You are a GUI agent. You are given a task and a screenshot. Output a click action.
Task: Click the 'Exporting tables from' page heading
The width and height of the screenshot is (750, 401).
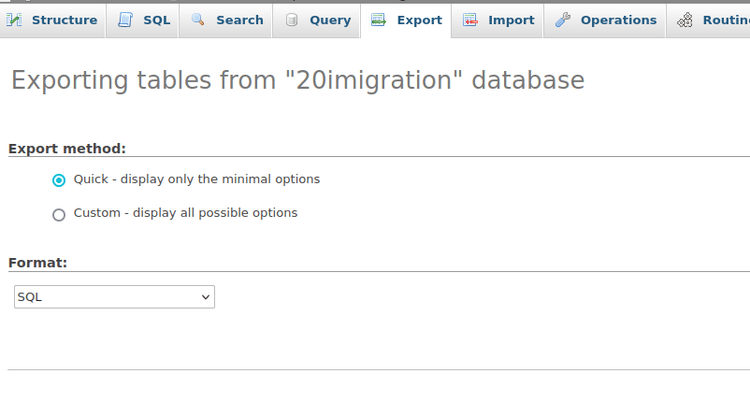coord(298,80)
